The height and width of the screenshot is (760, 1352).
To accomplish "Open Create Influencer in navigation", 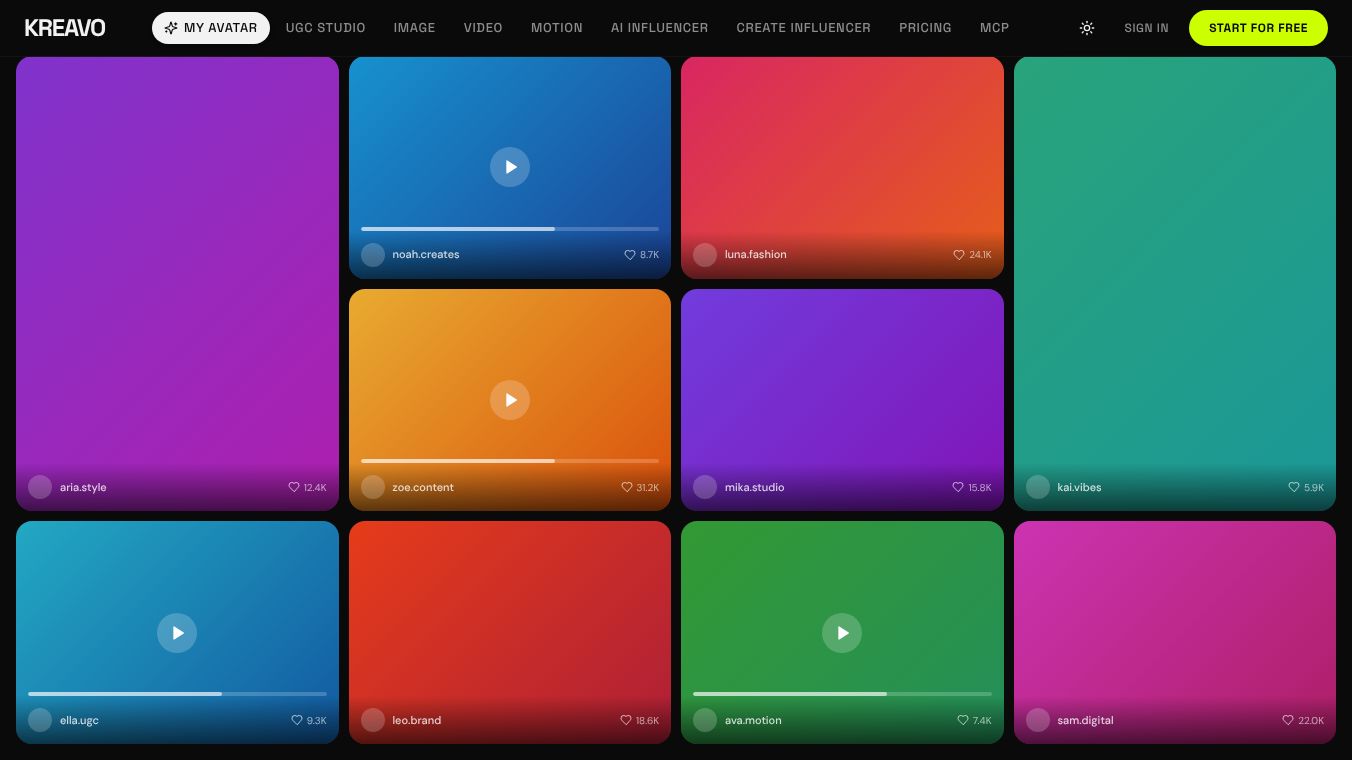I will coord(803,28).
